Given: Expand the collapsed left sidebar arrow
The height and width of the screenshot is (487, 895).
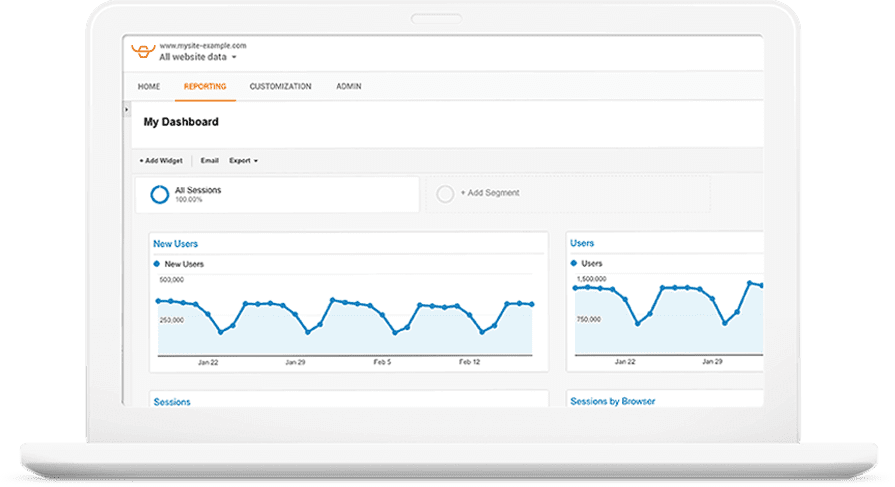Looking at the screenshot, I should click(126, 108).
